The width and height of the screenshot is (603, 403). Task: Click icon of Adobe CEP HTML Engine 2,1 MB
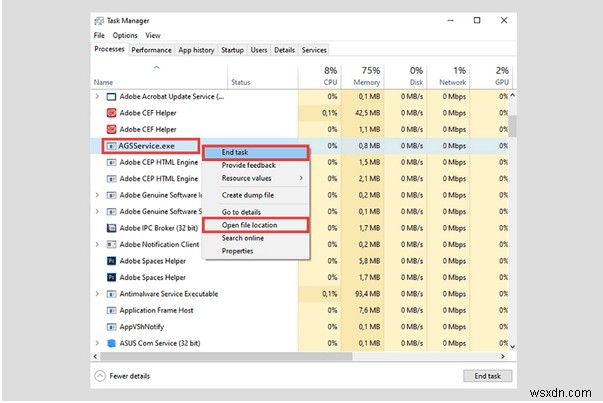[x=111, y=179]
